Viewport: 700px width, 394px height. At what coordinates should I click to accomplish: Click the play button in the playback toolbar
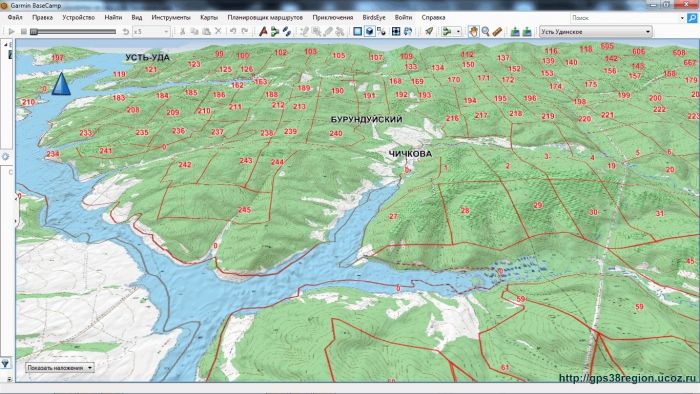click(x=12, y=32)
